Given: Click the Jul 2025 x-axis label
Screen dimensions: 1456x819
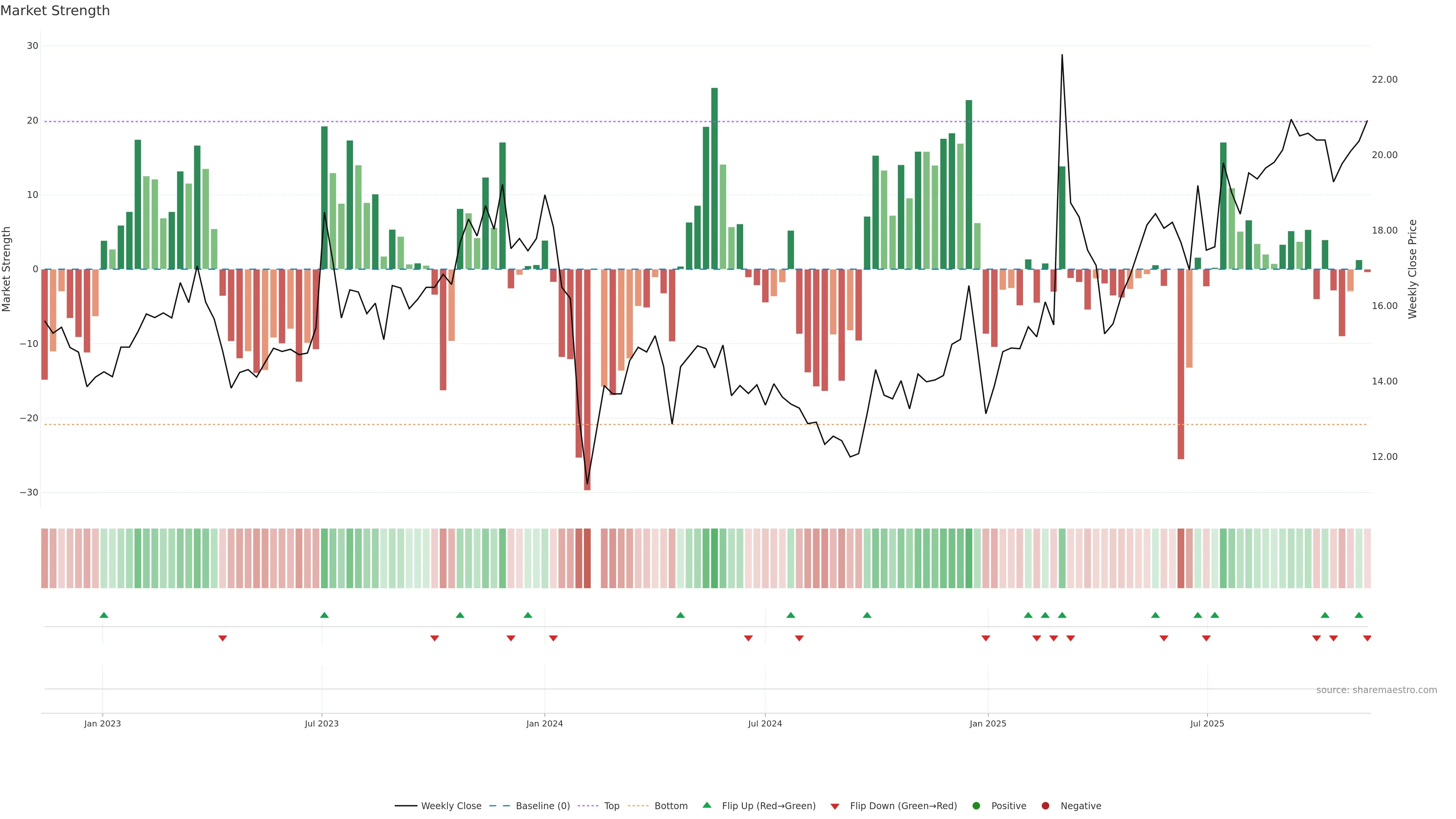Looking at the screenshot, I should [x=1207, y=723].
